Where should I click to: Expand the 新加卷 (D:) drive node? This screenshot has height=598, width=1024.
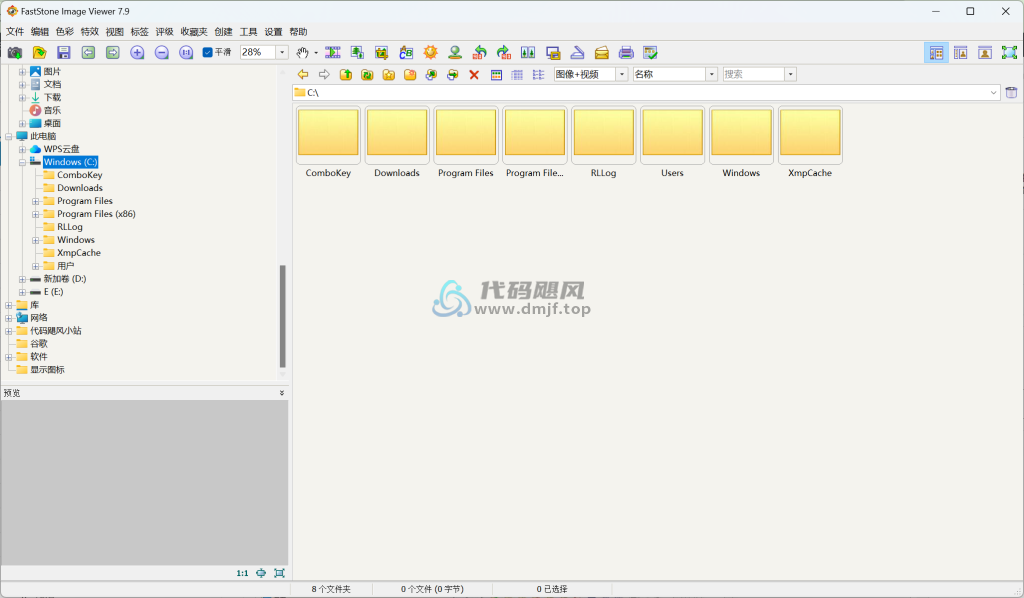22,279
